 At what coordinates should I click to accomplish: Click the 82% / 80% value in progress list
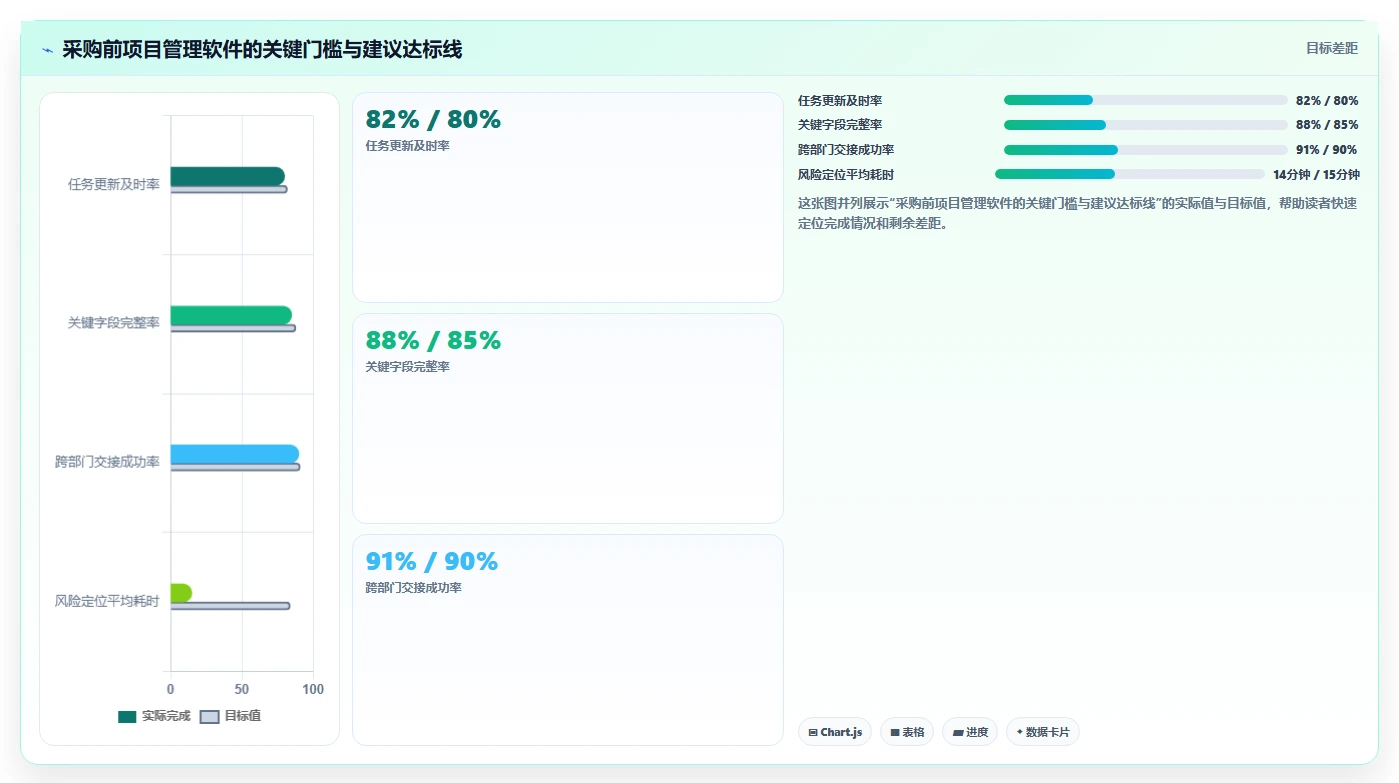coord(1327,100)
